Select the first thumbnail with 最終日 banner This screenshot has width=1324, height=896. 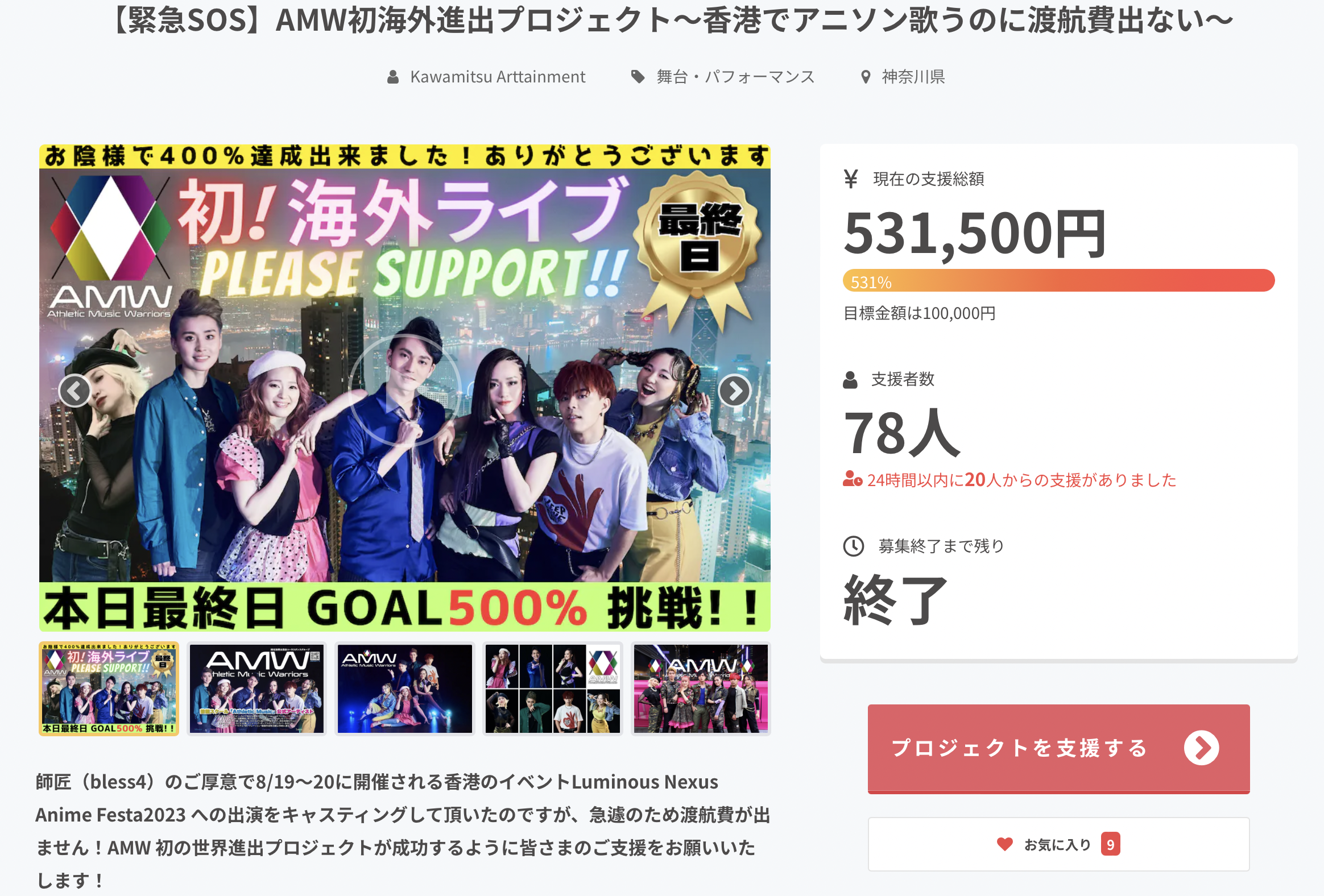click(x=109, y=688)
